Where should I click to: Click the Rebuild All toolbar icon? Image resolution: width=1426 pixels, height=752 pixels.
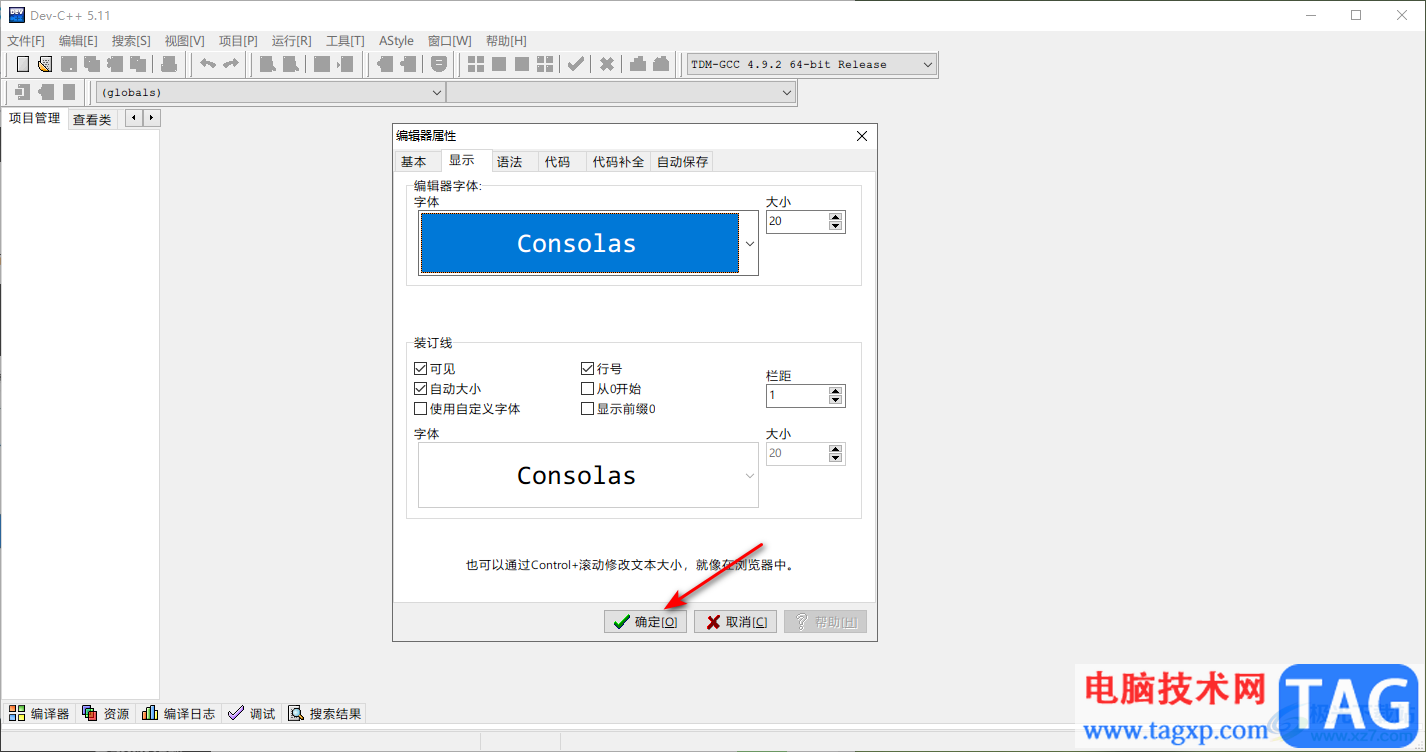click(545, 64)
